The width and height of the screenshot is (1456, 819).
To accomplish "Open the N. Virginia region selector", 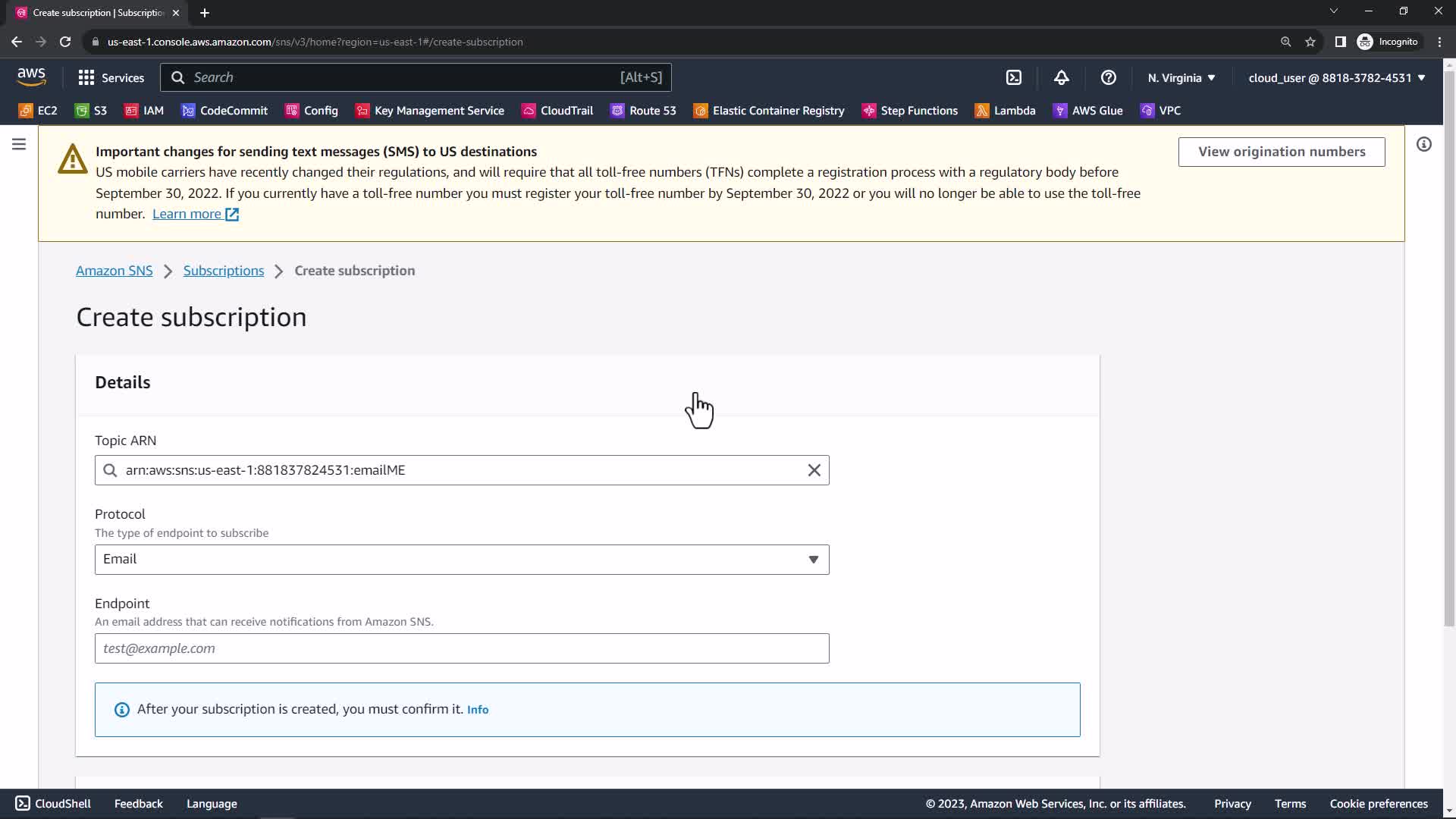I will [x=1181, y=77].
